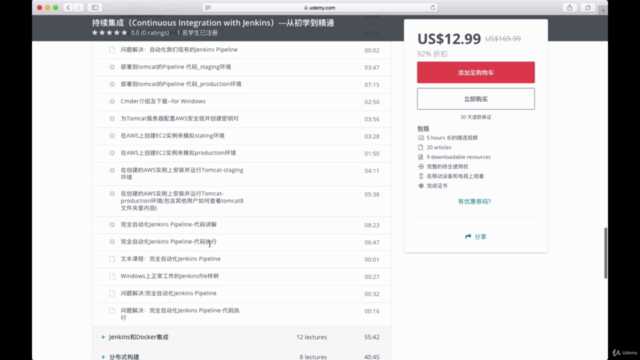Viewport: 640px width, 360px height.
Task: Click the red 添加至购物车 button
Action: tap(476, 73)
